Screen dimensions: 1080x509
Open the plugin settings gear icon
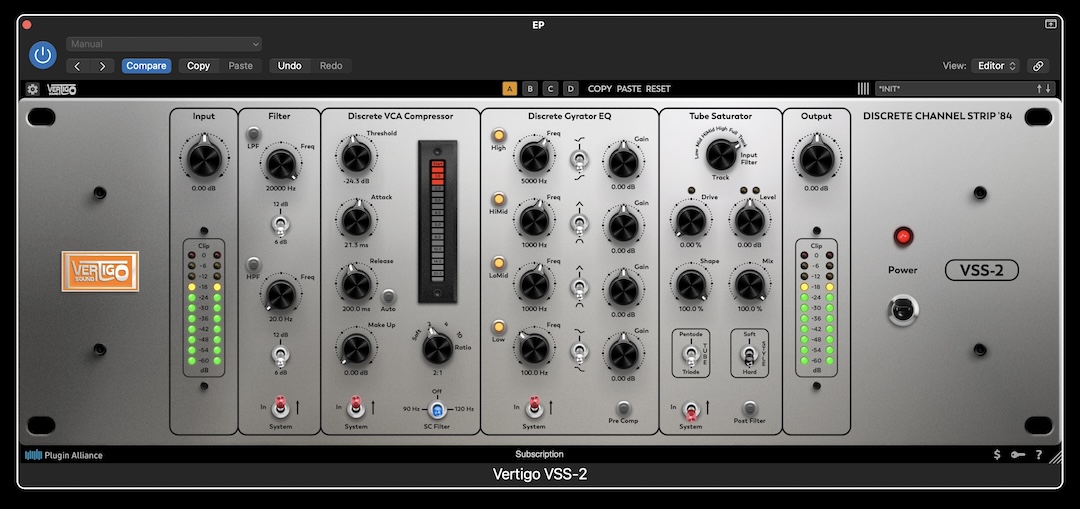32,89
